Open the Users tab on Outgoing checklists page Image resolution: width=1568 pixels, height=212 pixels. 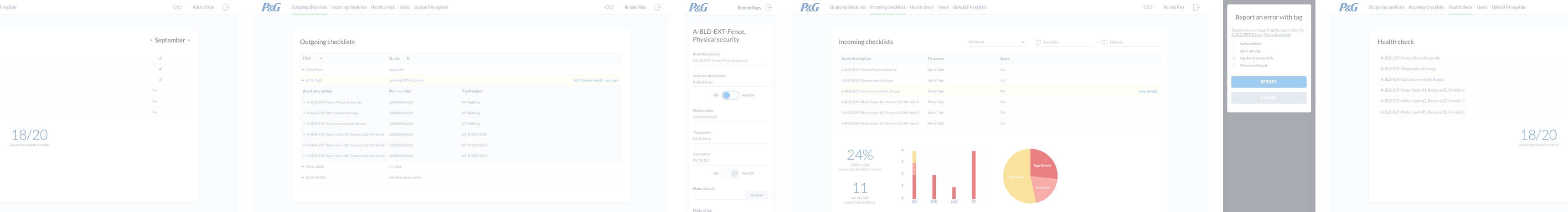(404, 7)
